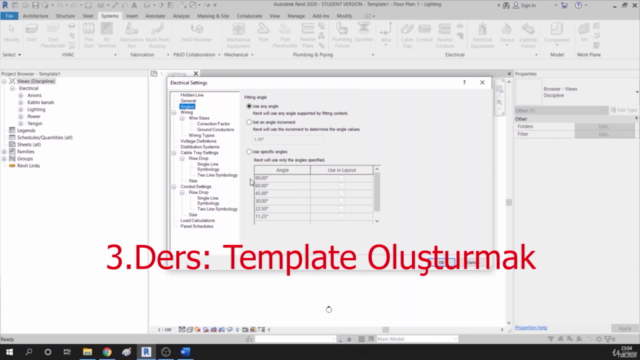
Task: Select 'Use specific angles' radio button
Action: [x=249, y=151]
